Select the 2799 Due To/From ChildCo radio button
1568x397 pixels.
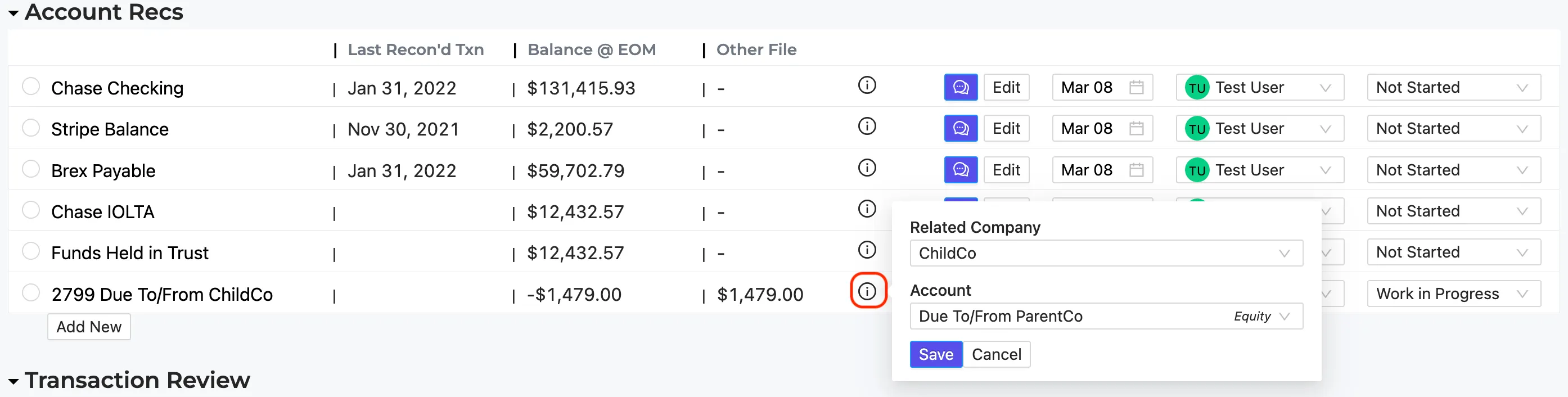(31, 292)
